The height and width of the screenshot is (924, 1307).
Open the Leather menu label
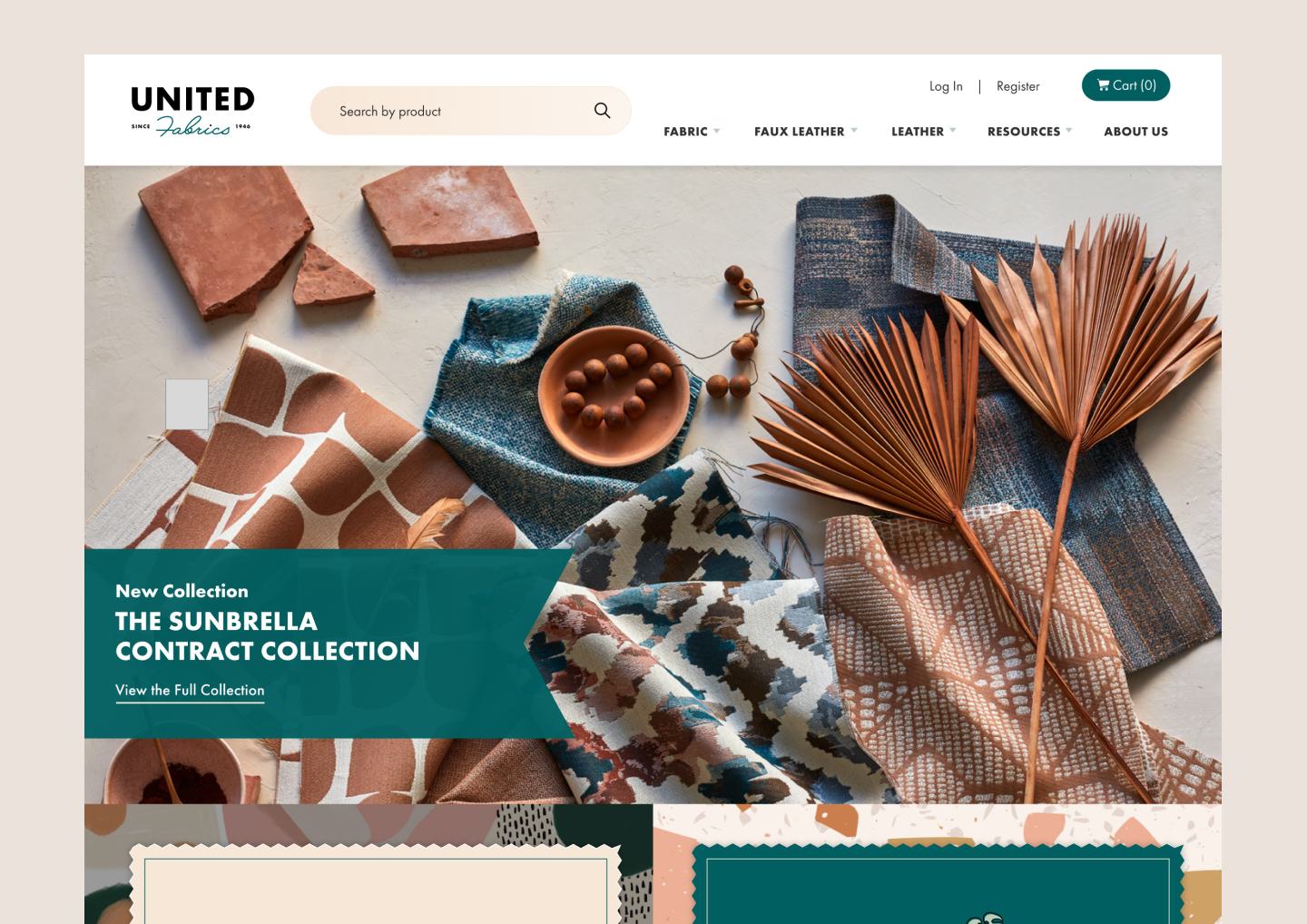[x=917, y=132]
